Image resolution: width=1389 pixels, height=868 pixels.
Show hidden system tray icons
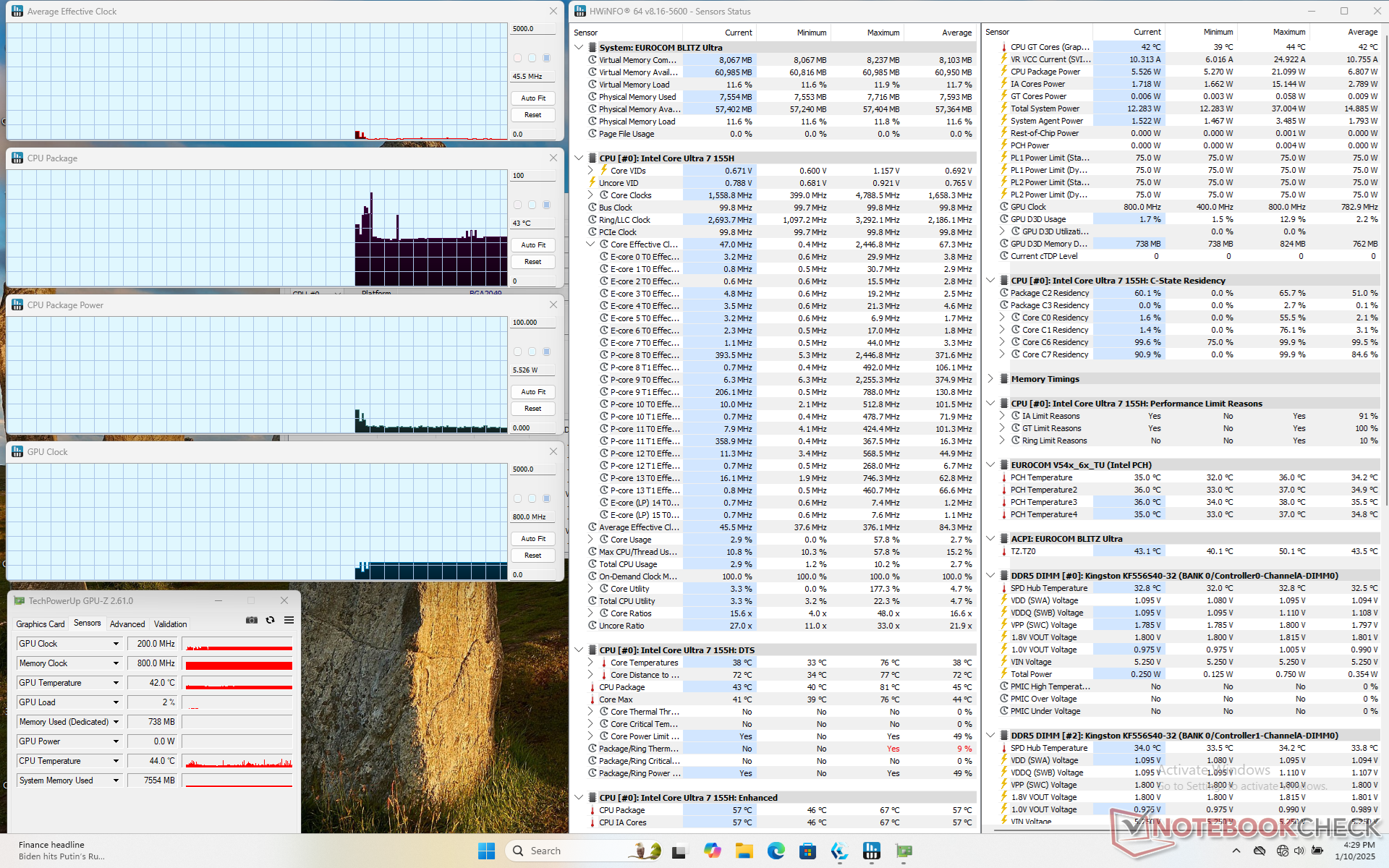click(x=1236, y=851)
